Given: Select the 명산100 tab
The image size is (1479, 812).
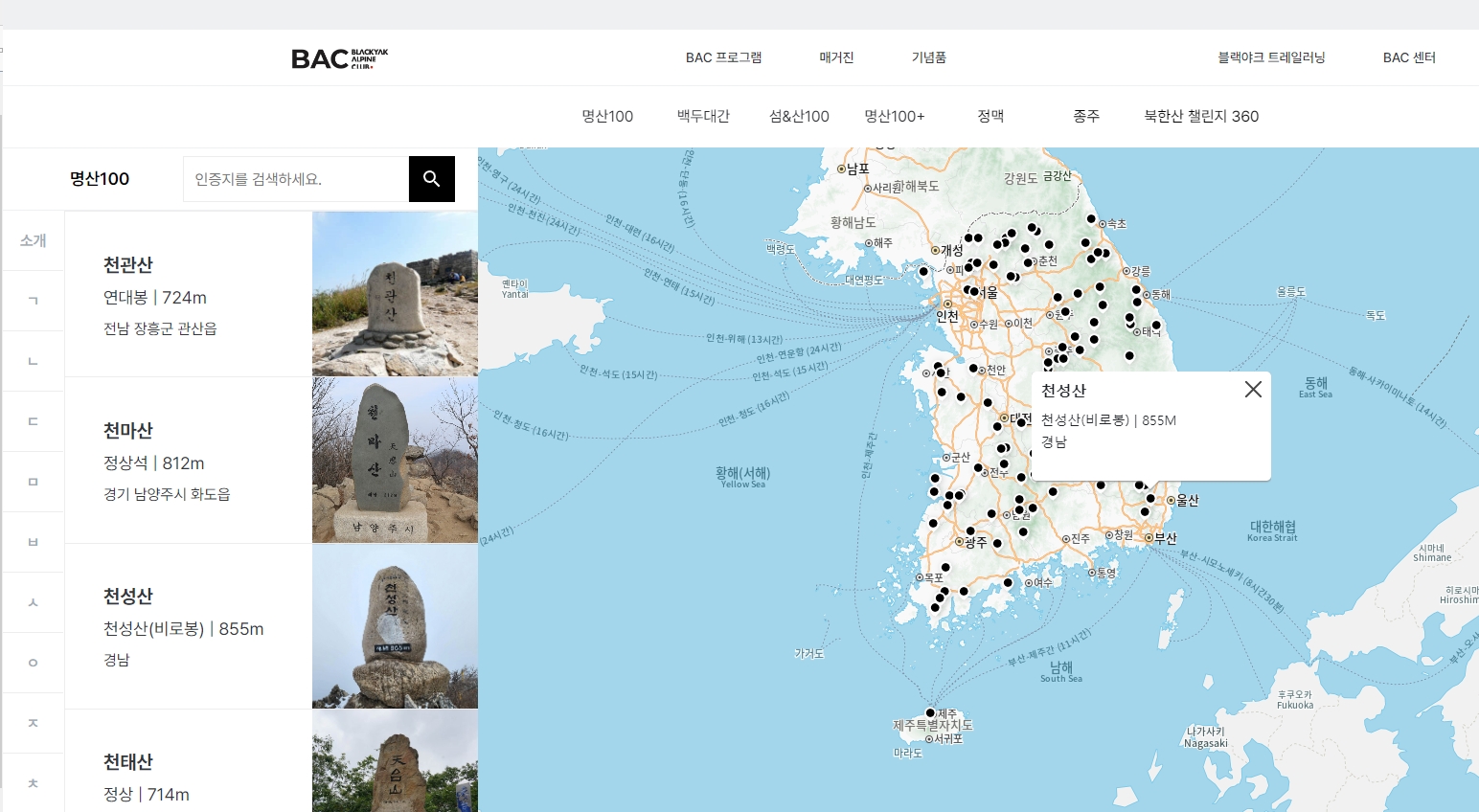Looking at the screenshot, I should pos(607,116).
